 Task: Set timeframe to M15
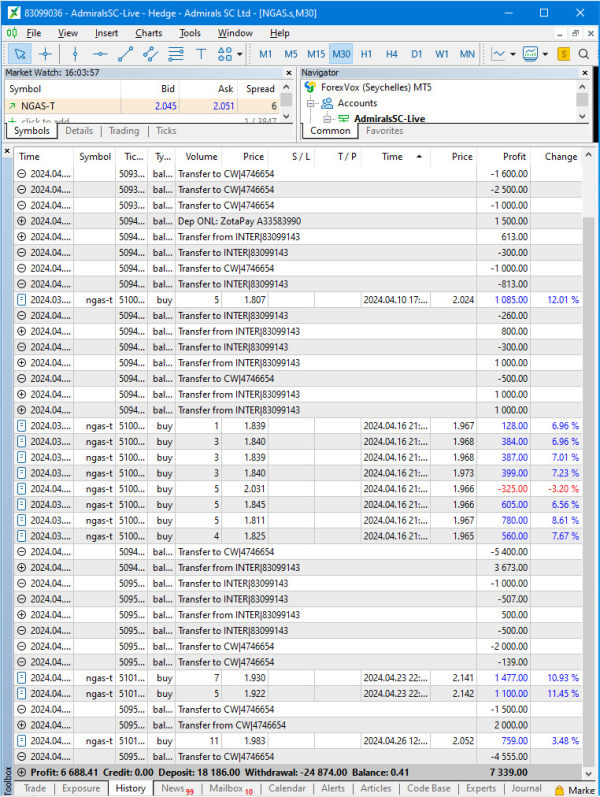(x=315, y=54)
